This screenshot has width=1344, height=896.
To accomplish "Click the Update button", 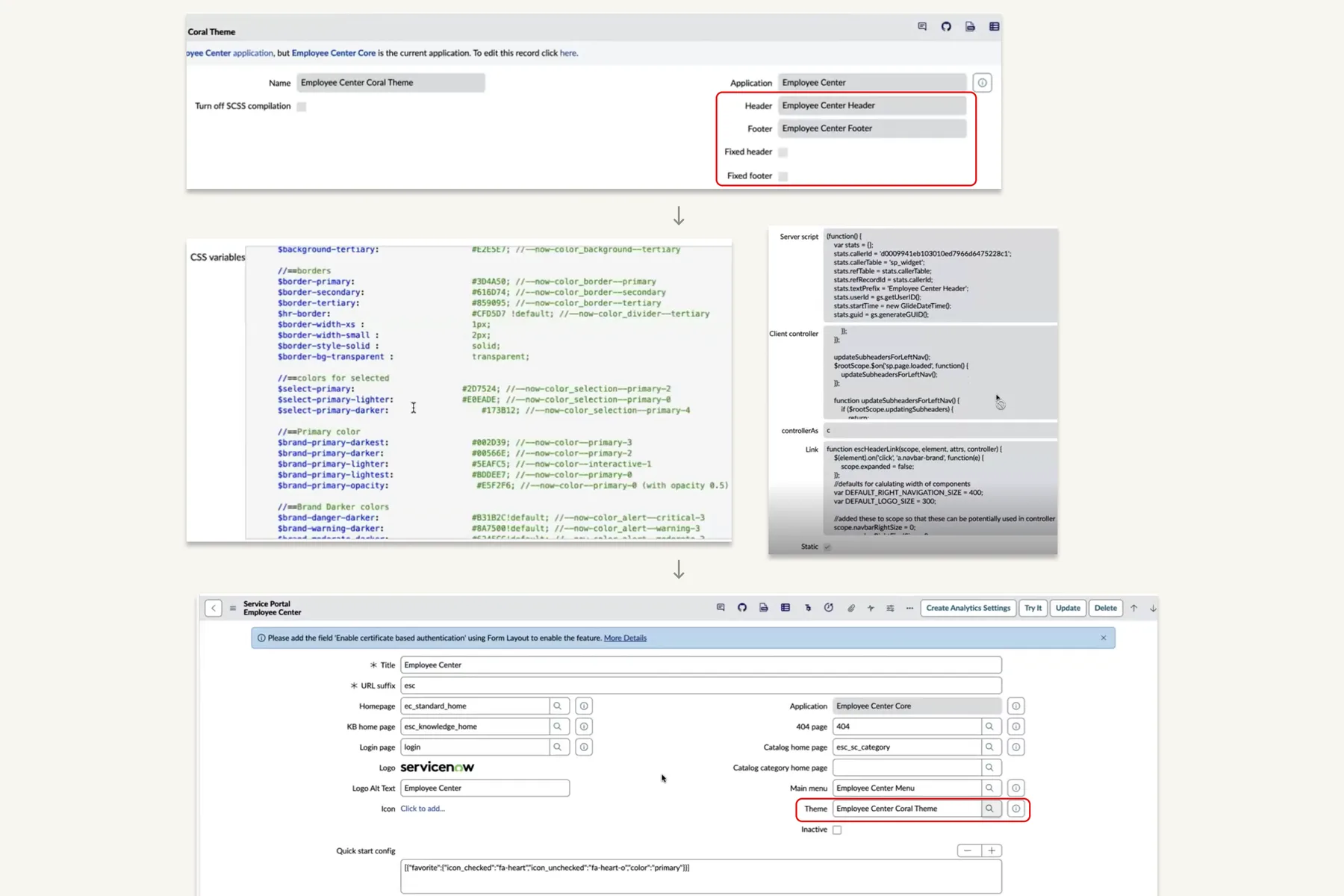I will (1068, 608).
